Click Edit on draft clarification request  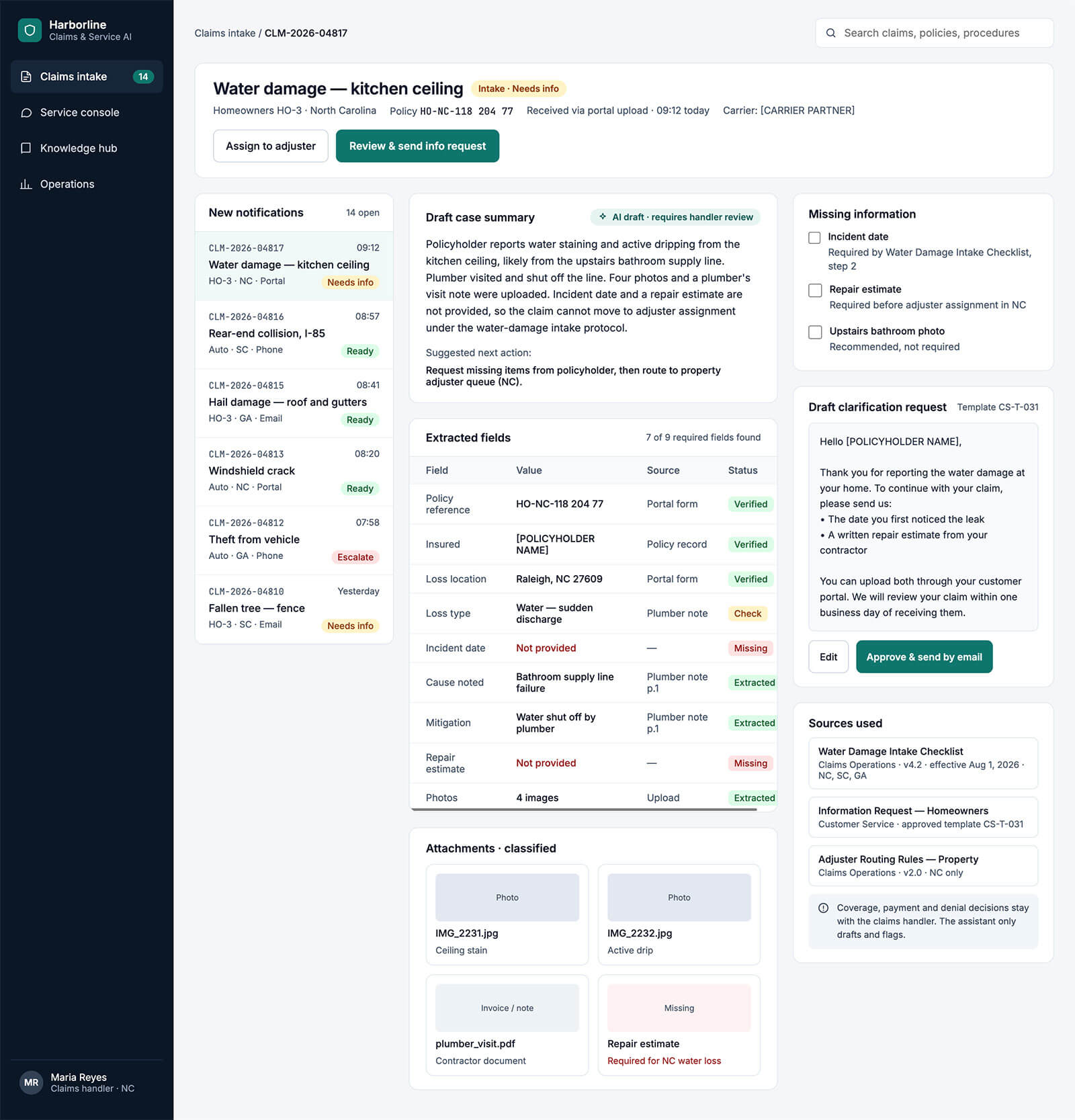tap(828, 656)
